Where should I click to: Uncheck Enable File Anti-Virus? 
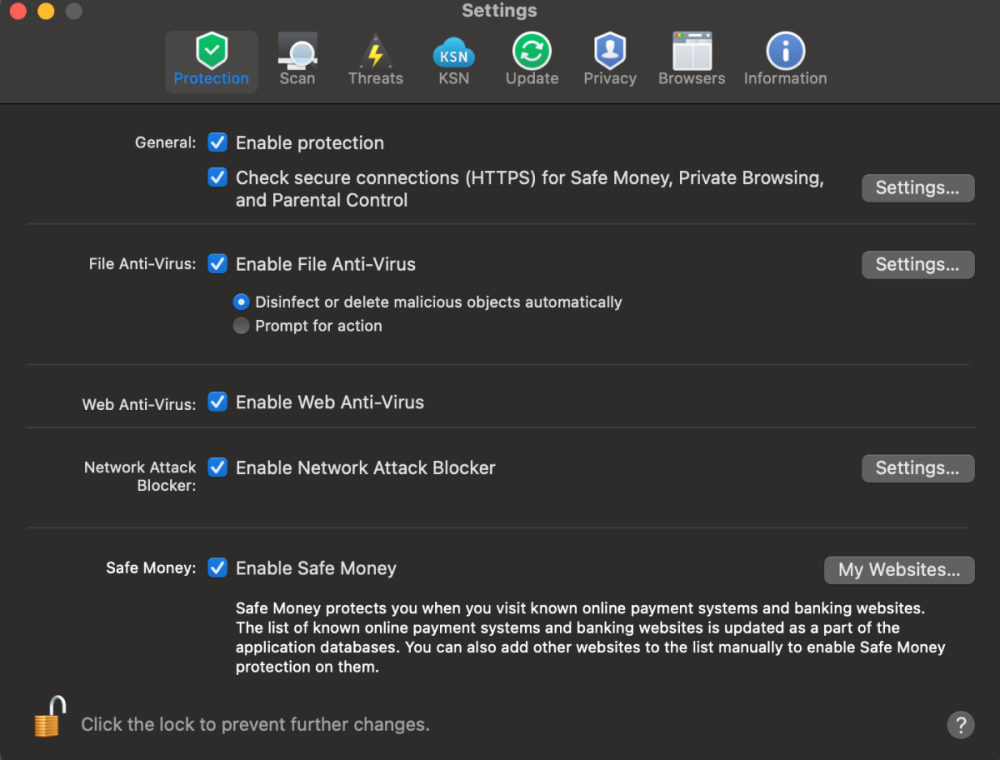coord(217,264)
